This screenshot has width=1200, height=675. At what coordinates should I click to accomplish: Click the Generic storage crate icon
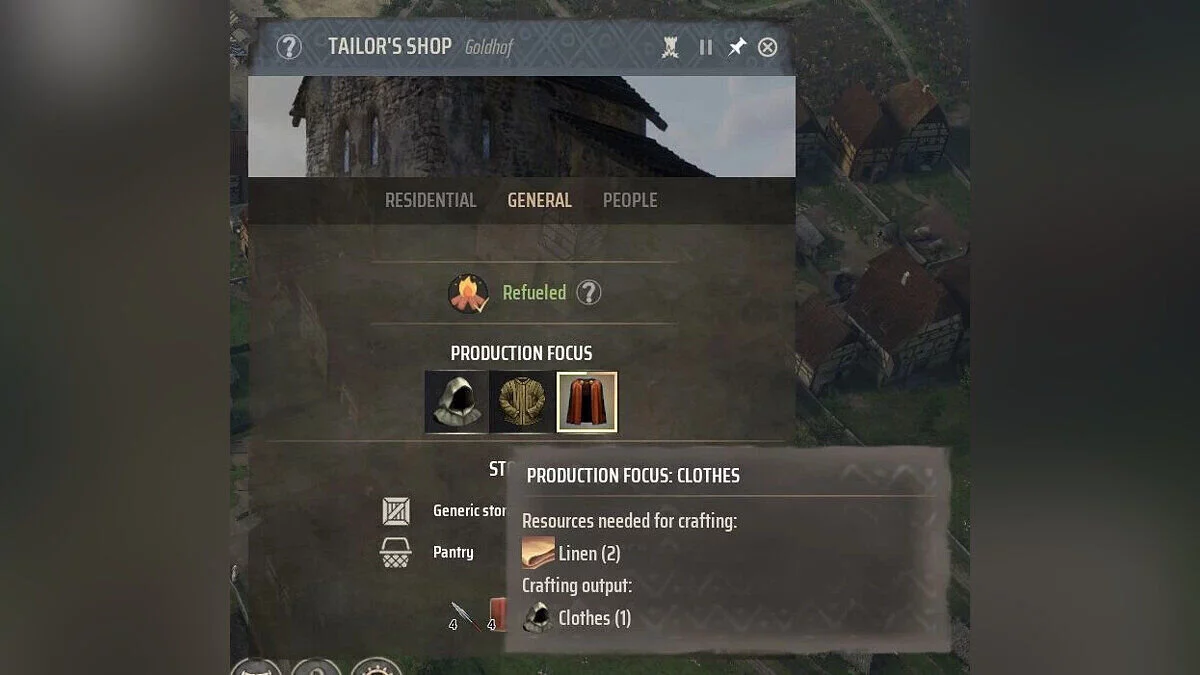click(397, 511)
